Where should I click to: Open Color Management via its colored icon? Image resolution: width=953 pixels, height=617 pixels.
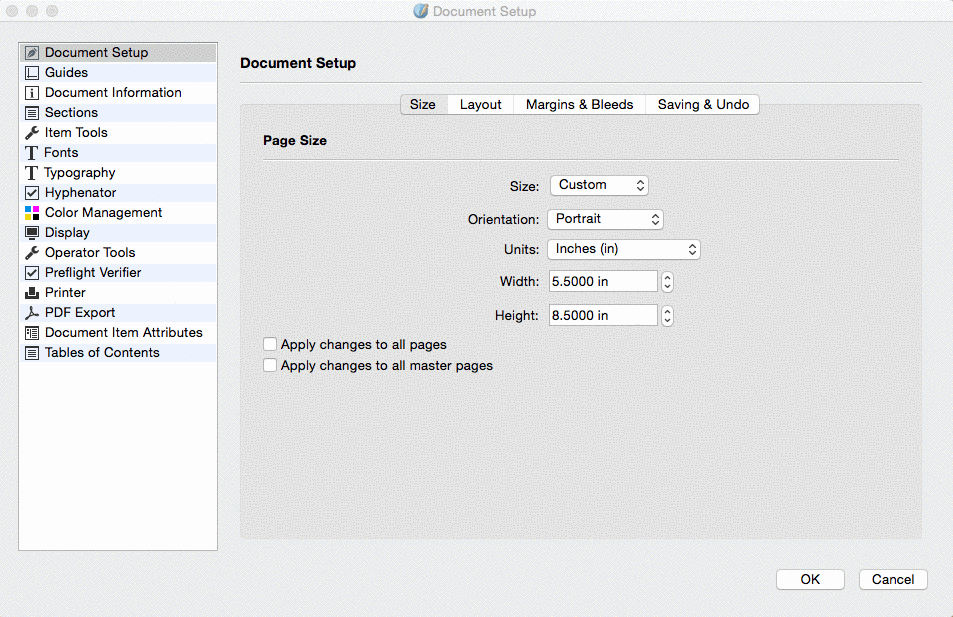32,213
